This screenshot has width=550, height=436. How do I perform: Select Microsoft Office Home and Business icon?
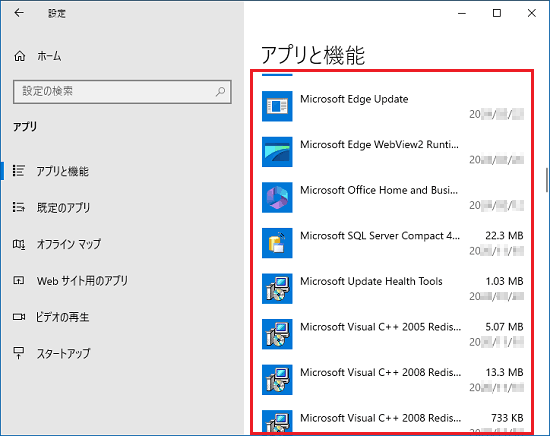tap(277, 197)
